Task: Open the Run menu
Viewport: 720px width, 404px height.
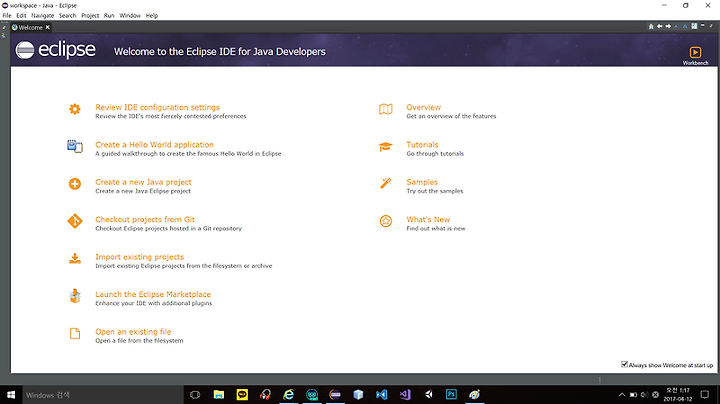Action: (109, 16)
